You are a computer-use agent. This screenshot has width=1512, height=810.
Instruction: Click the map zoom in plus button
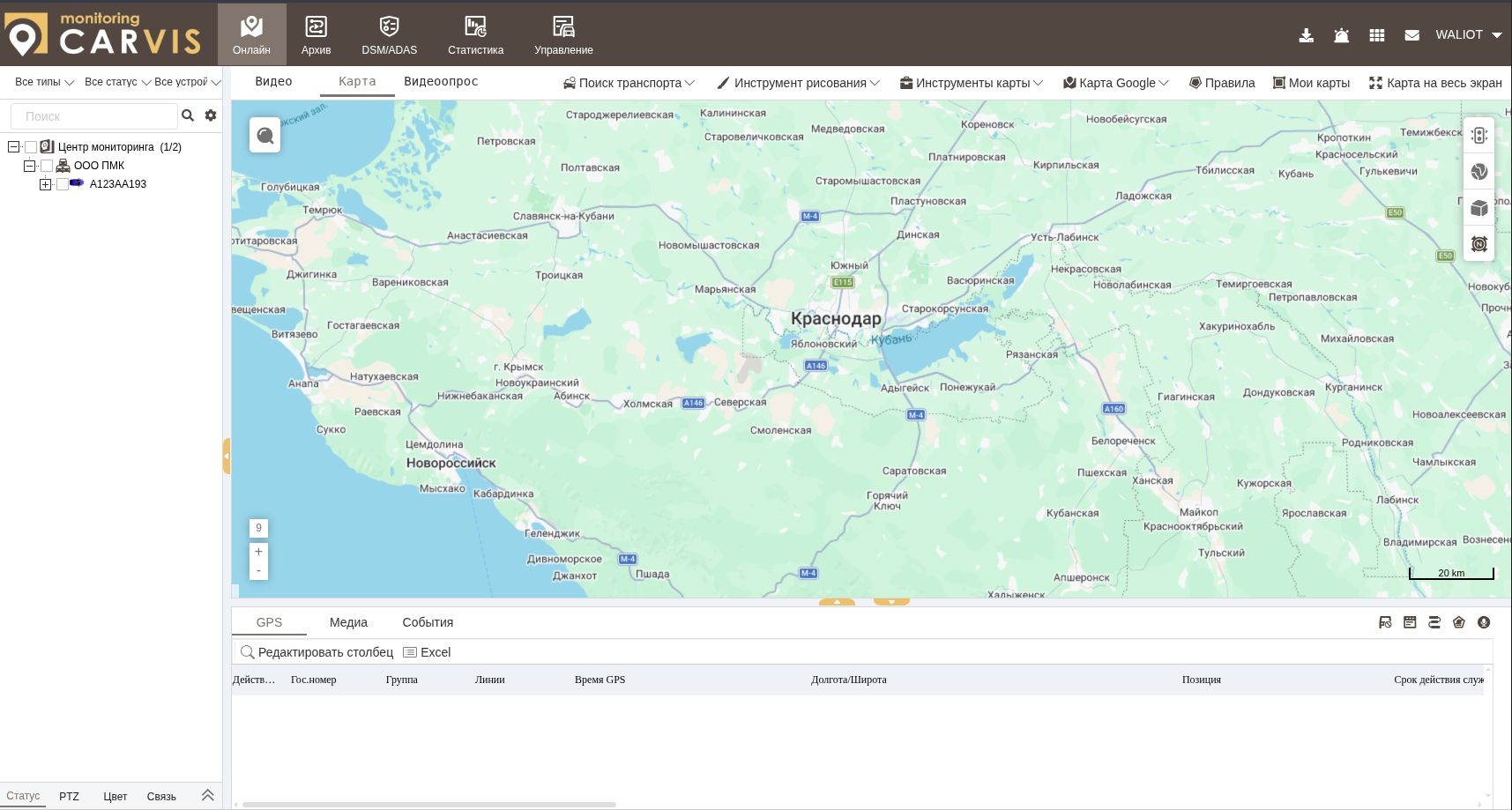click(x=258, y=552)
